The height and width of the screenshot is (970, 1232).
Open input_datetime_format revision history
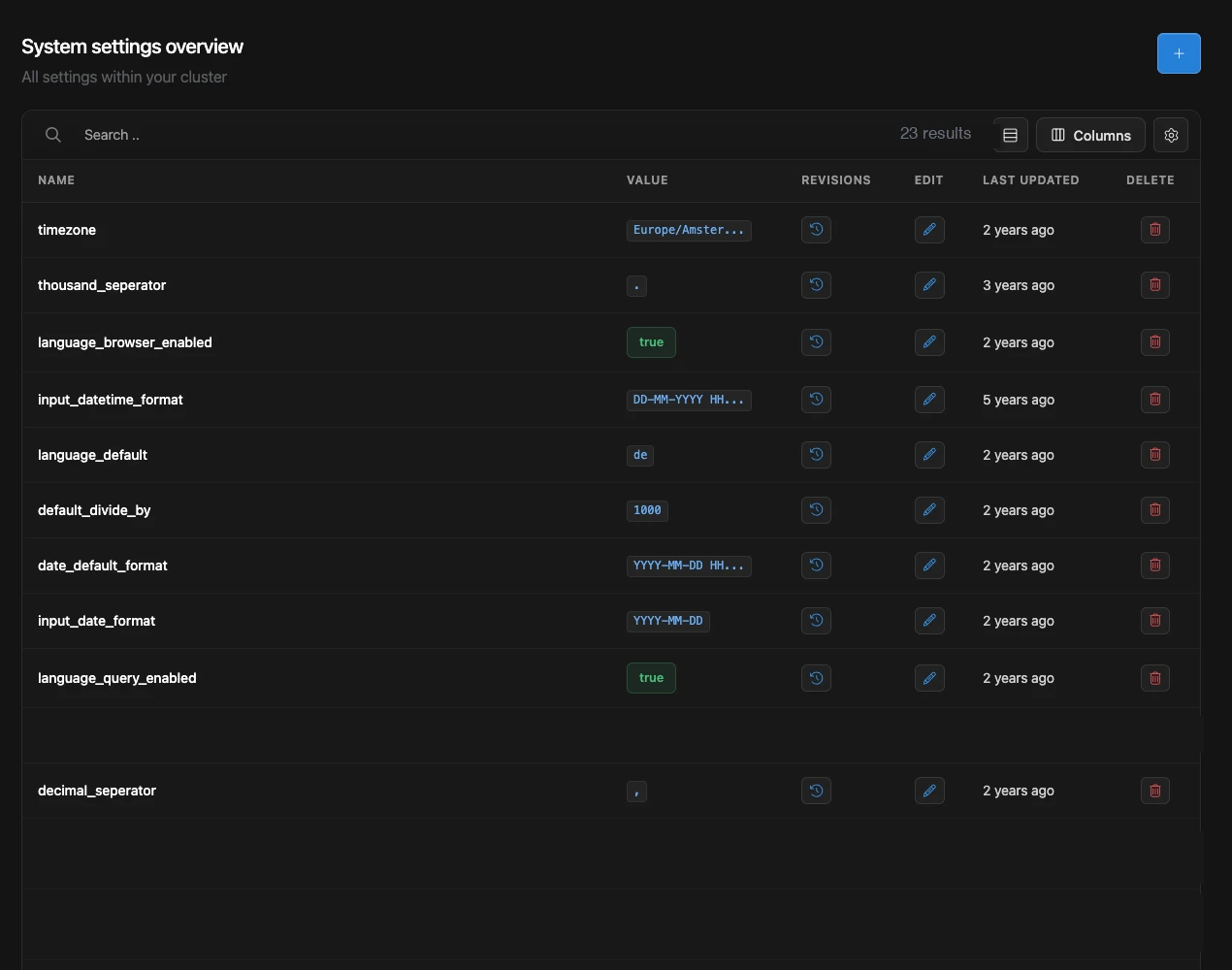(816, 400)
